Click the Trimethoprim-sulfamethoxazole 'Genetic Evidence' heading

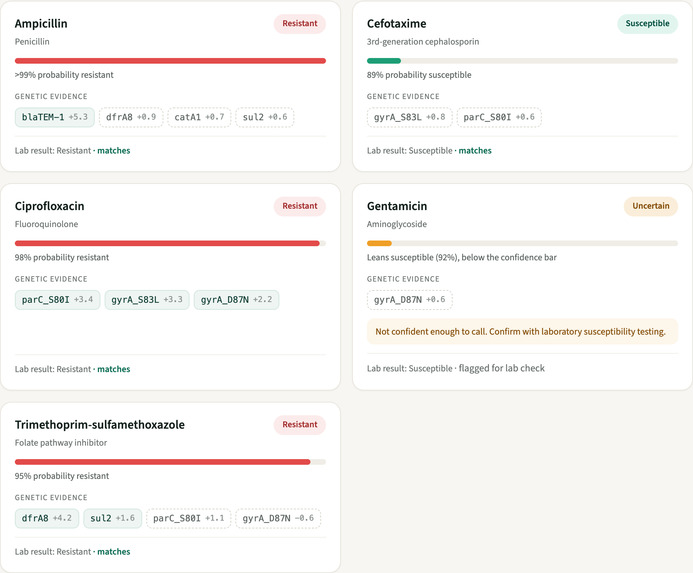click(51, 497)
